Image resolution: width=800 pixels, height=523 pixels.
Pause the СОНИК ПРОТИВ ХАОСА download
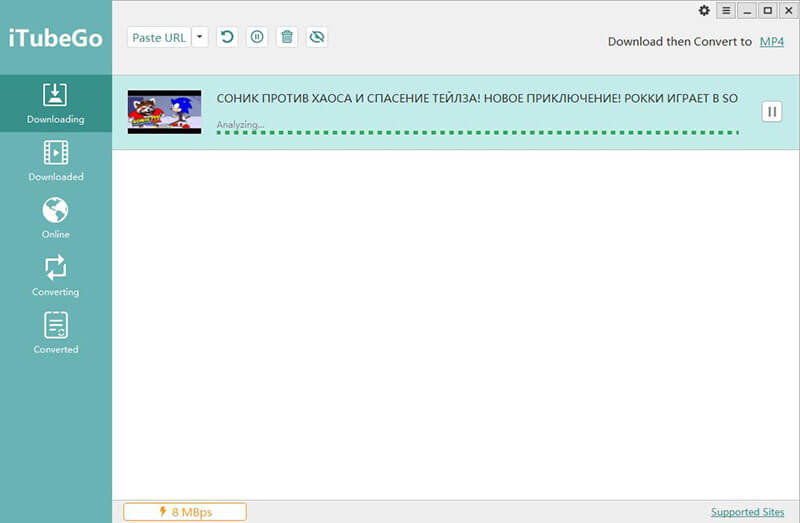[772, 112]
